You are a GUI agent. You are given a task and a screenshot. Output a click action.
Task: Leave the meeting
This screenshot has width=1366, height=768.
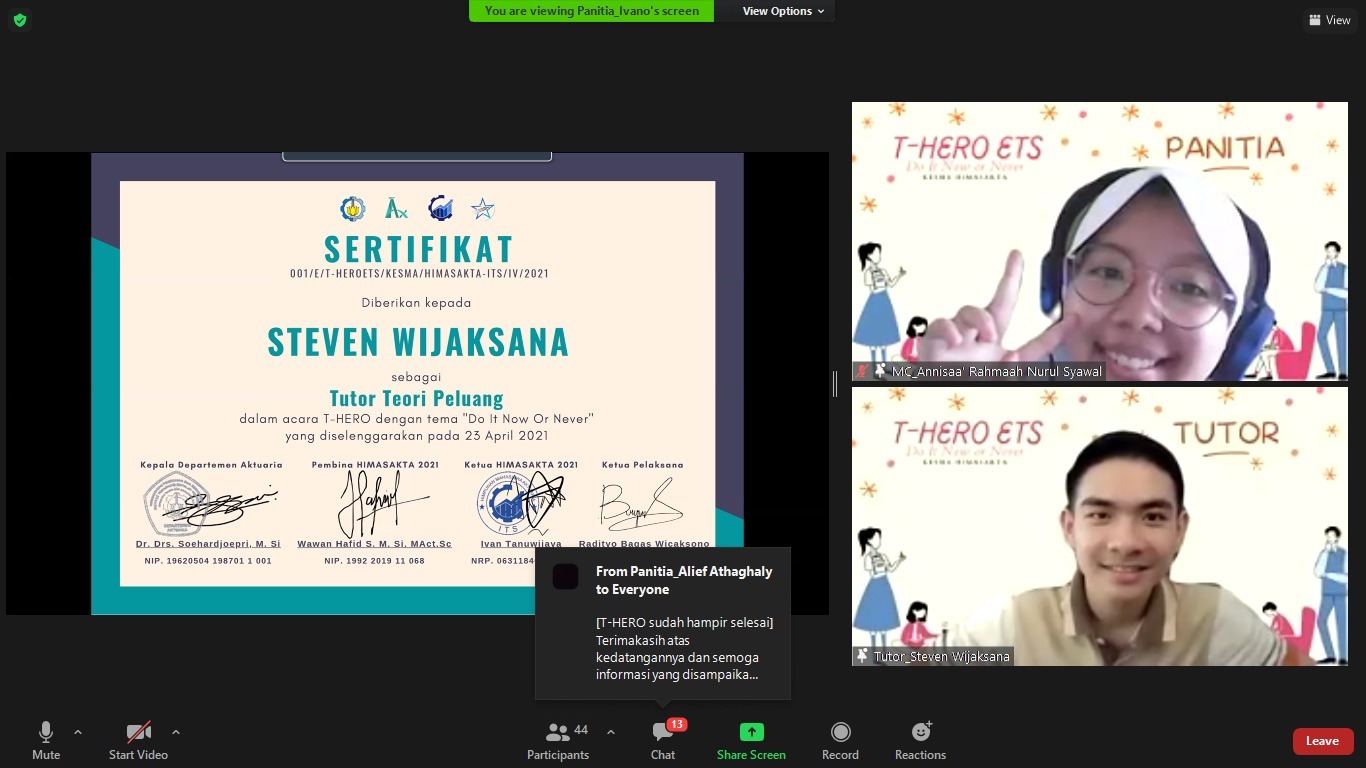[x=1322, y=741]
